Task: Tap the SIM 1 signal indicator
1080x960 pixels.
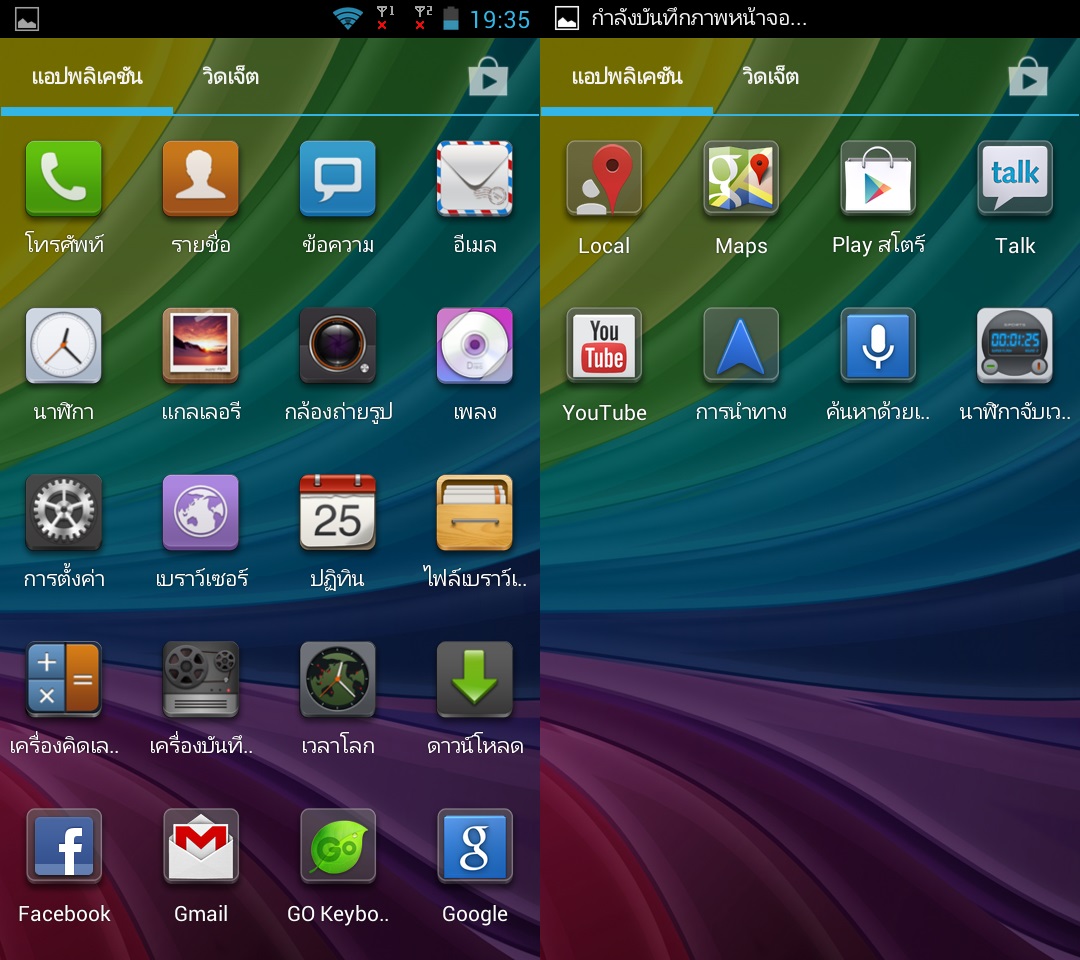Action: [385, 18]
